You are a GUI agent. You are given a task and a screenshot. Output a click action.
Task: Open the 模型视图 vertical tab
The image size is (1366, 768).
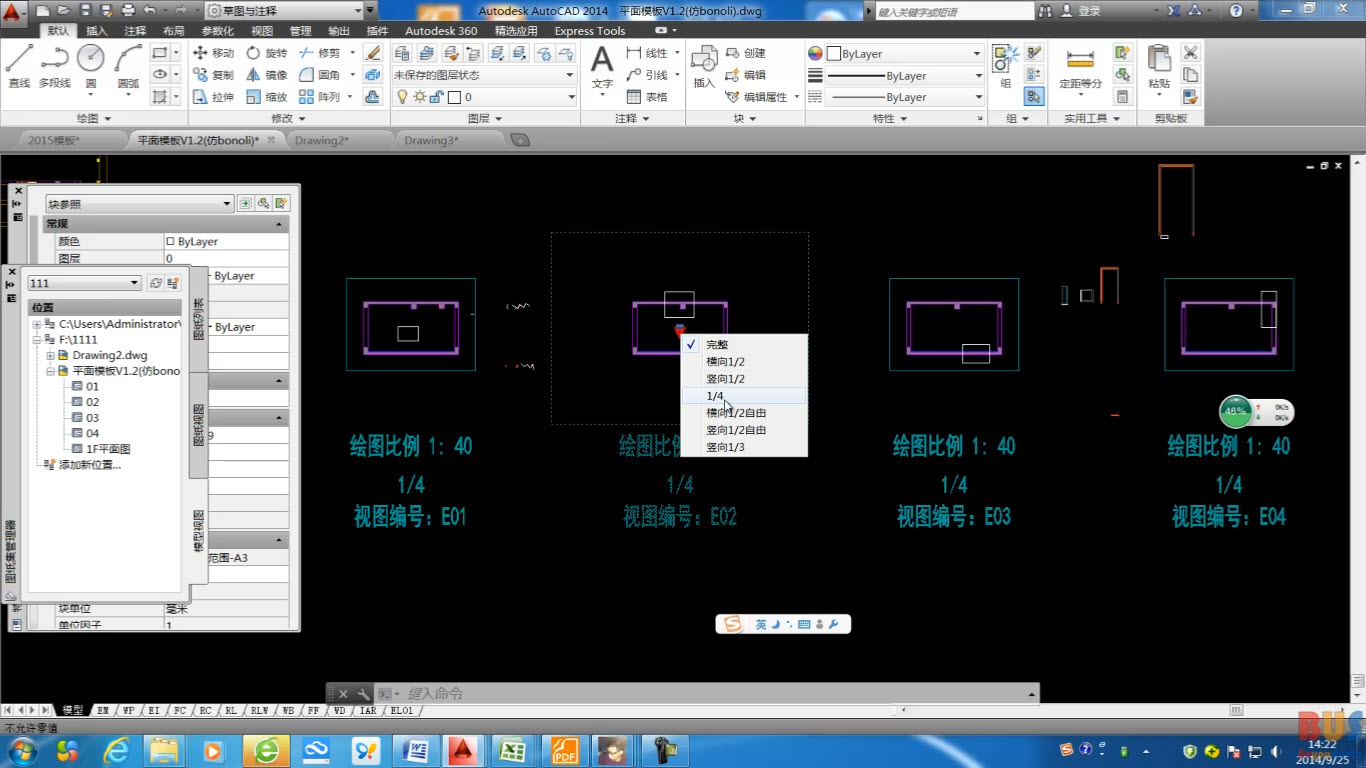(198, 531)
